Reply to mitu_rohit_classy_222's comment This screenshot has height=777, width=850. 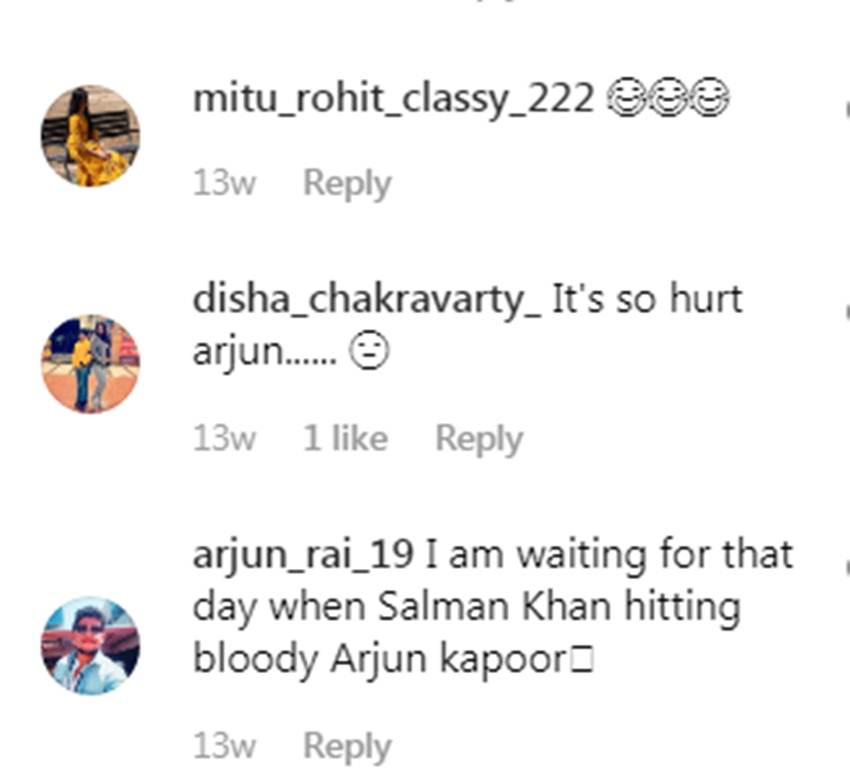pos(347,184)
